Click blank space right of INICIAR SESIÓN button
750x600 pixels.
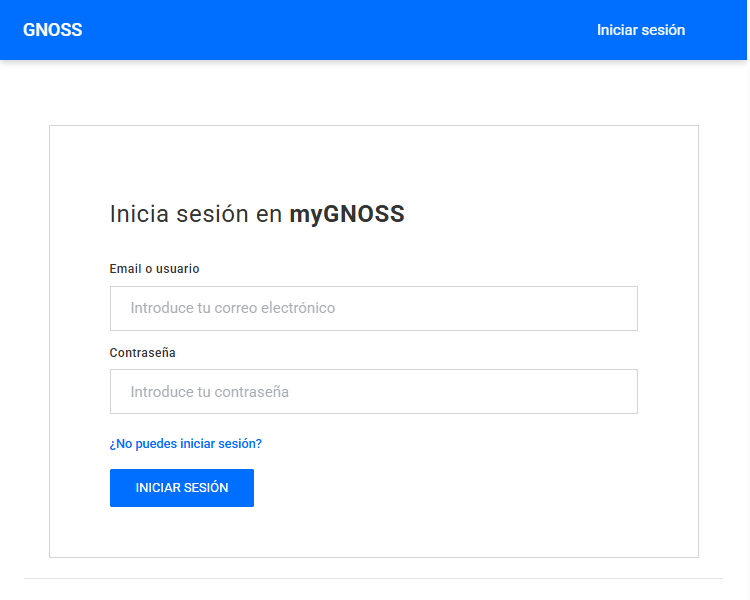pyautogui.click(x=450, y=488)
